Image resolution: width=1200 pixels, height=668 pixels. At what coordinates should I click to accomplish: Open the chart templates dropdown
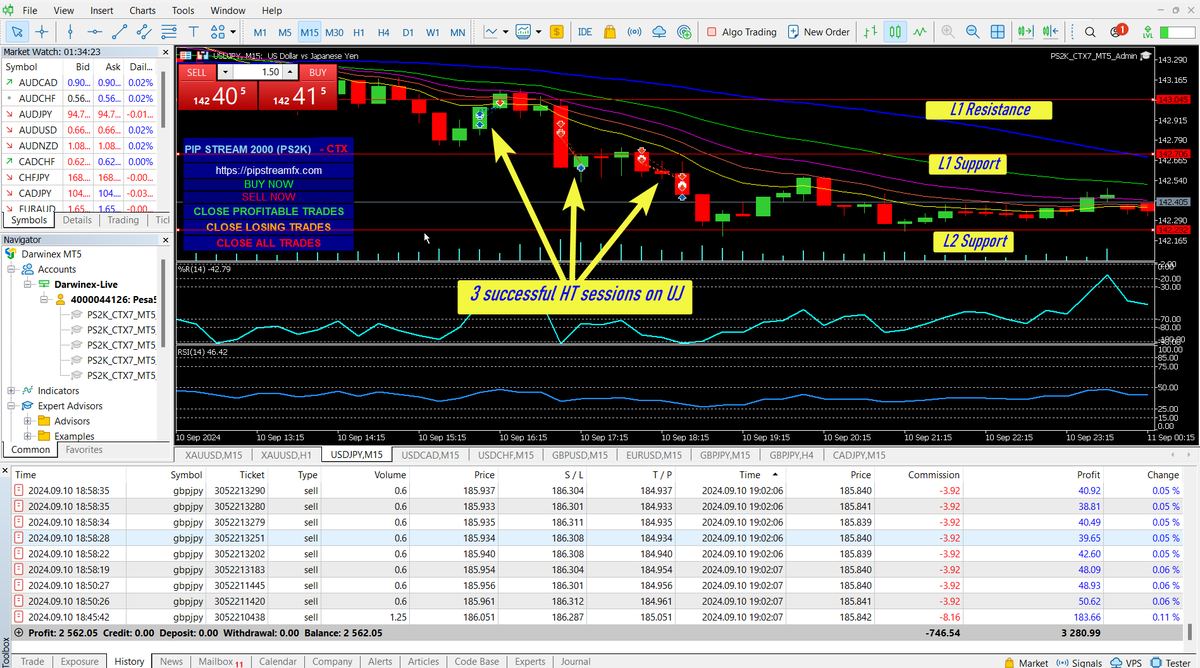pyautogui.click(x=538, y=32)
